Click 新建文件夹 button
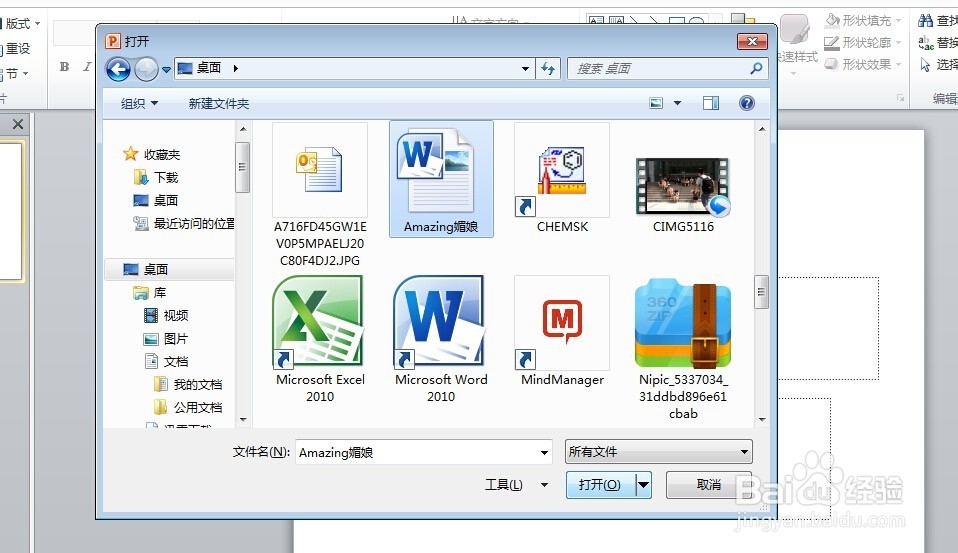The height and width of the screenshot is (553, 958). pos(219,103)
